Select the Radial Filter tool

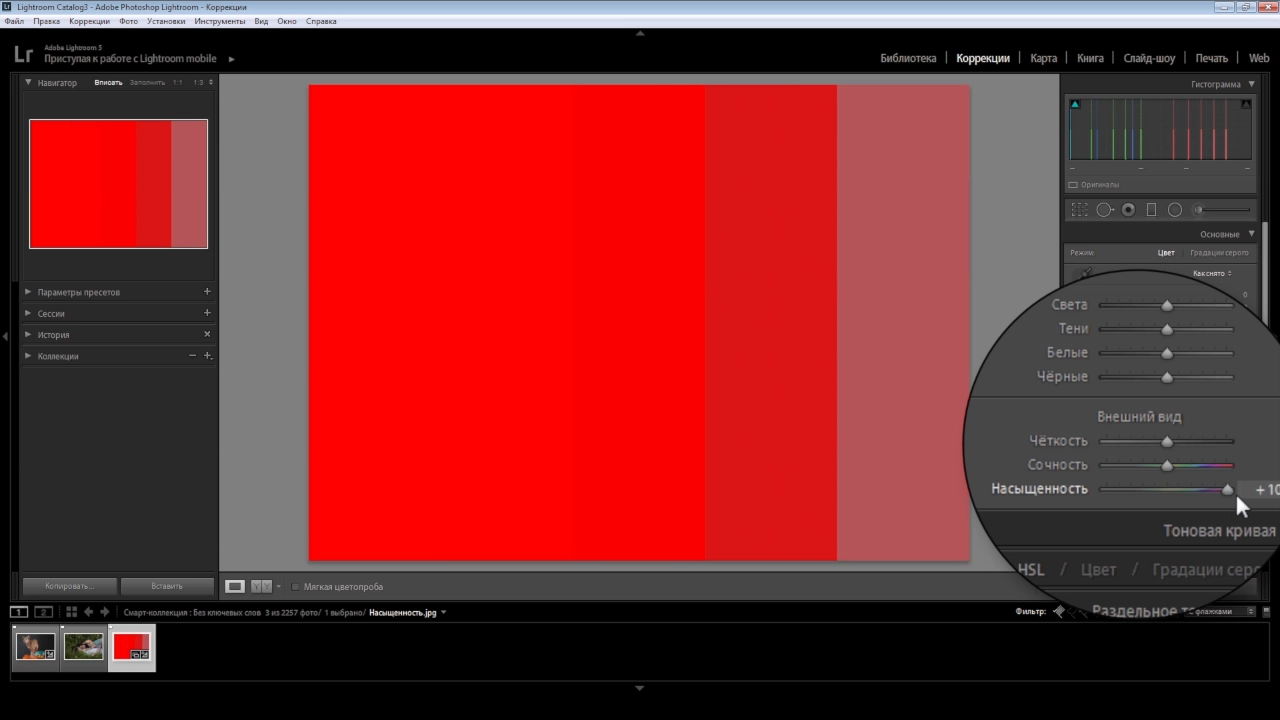(x=1175, y=210)
